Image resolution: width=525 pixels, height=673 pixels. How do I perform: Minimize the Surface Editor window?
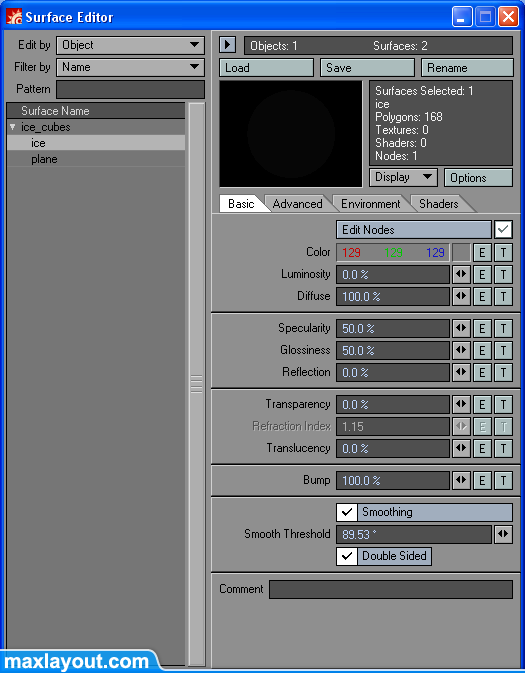(462, 17)
